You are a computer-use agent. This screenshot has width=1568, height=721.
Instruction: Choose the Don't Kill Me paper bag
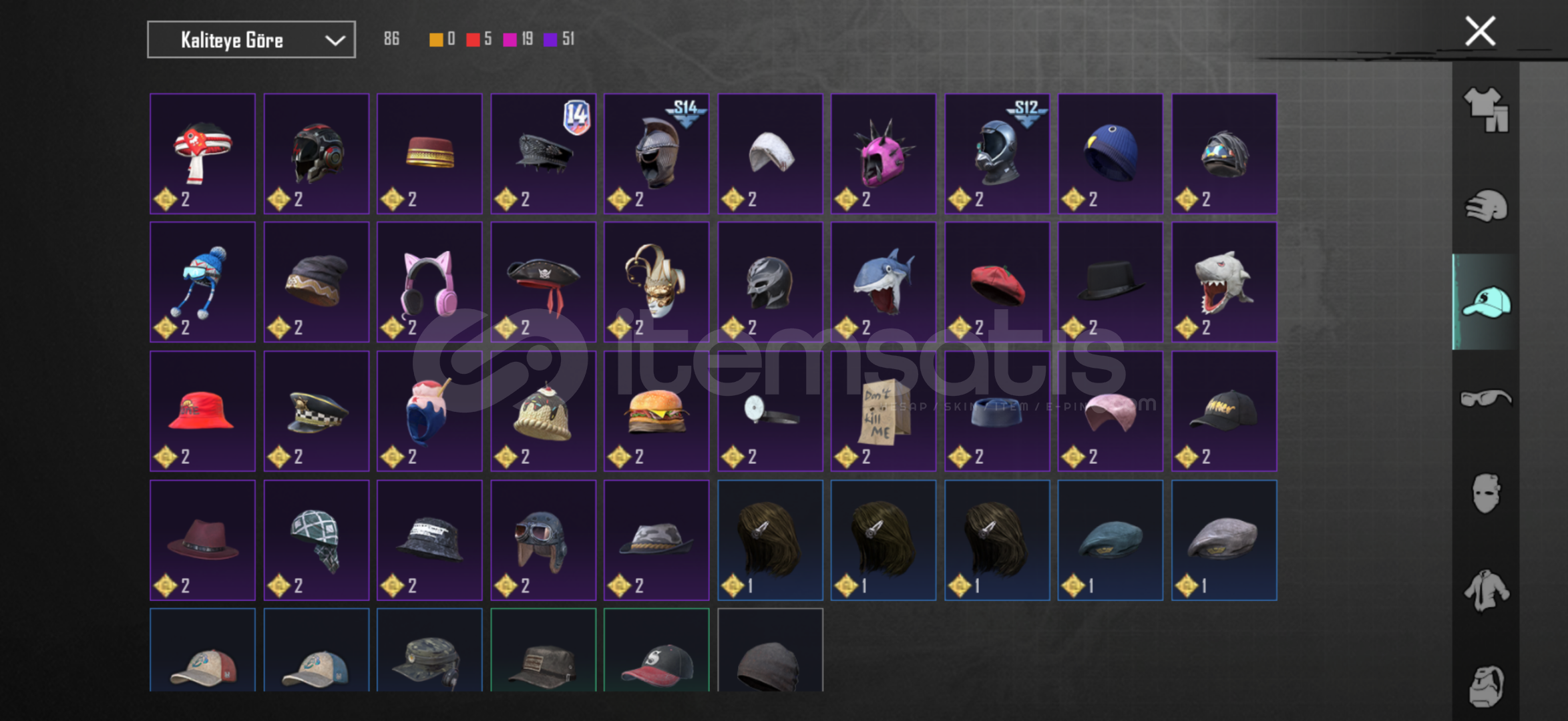tap(884, 411)
